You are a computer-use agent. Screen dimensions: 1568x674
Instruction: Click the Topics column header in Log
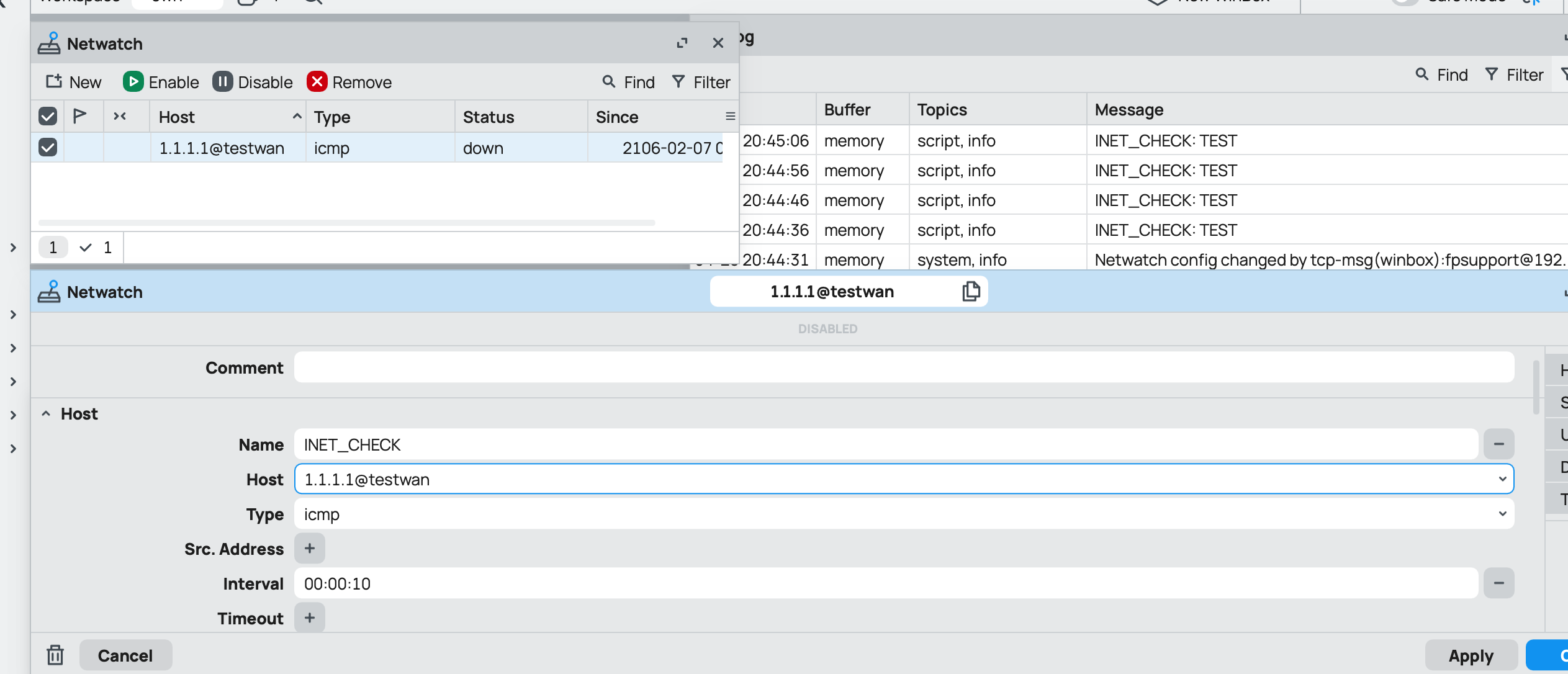(998, 109)
